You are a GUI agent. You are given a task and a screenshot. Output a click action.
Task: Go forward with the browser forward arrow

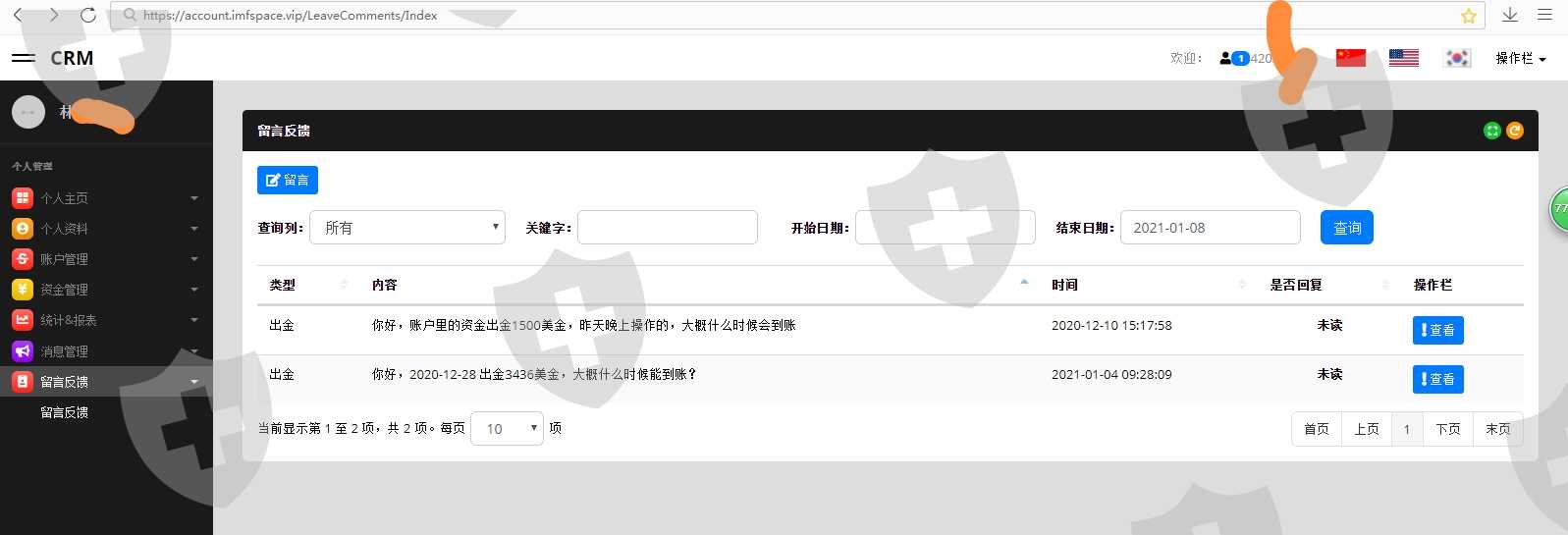coord(53,15)
